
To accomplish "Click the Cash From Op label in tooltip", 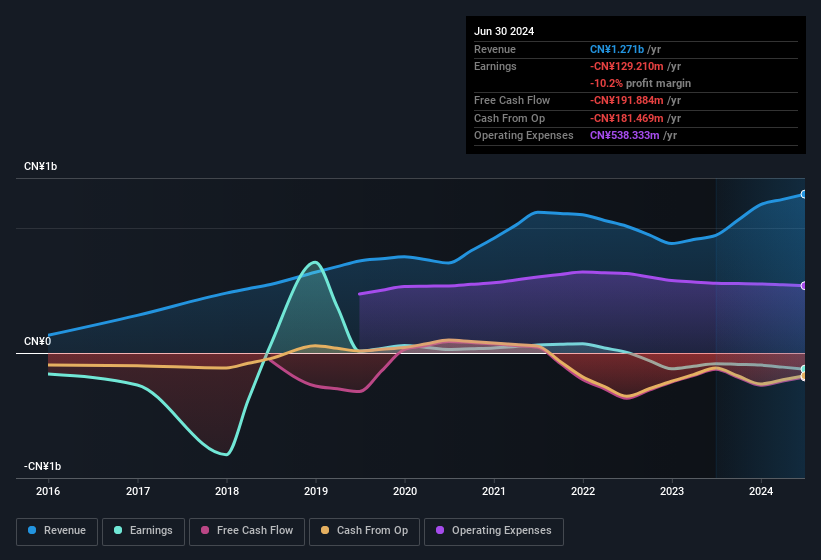I will click(x=509, y=118).
